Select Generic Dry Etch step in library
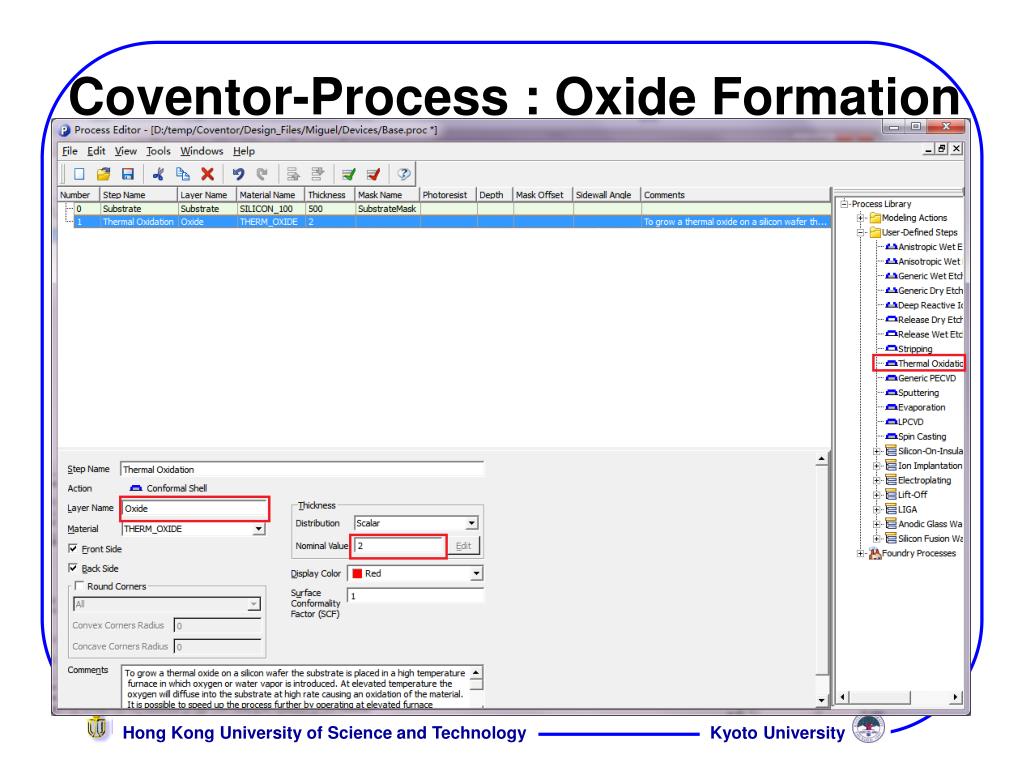Image resolution: width=1024 pixels, height=768 pixels. pos(924,291)
